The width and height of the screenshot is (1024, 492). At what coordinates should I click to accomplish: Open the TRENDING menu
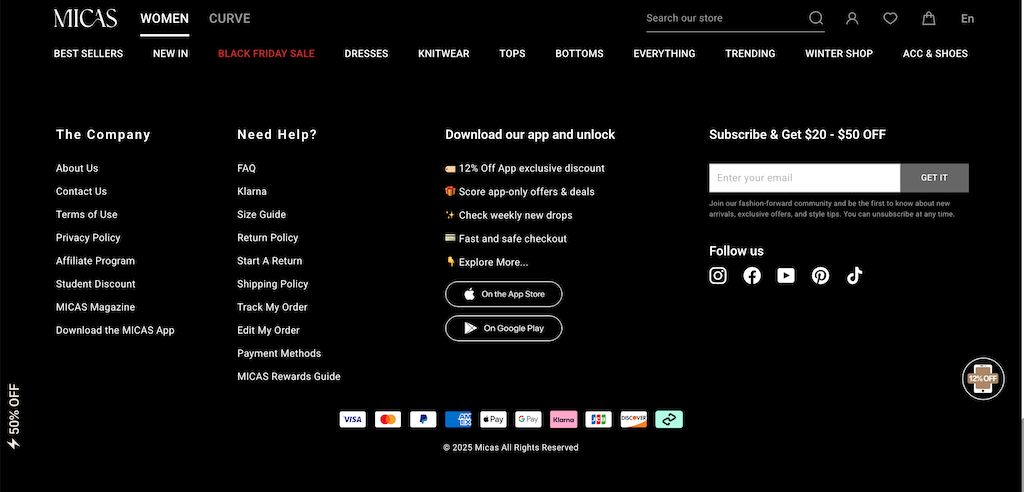750,54
